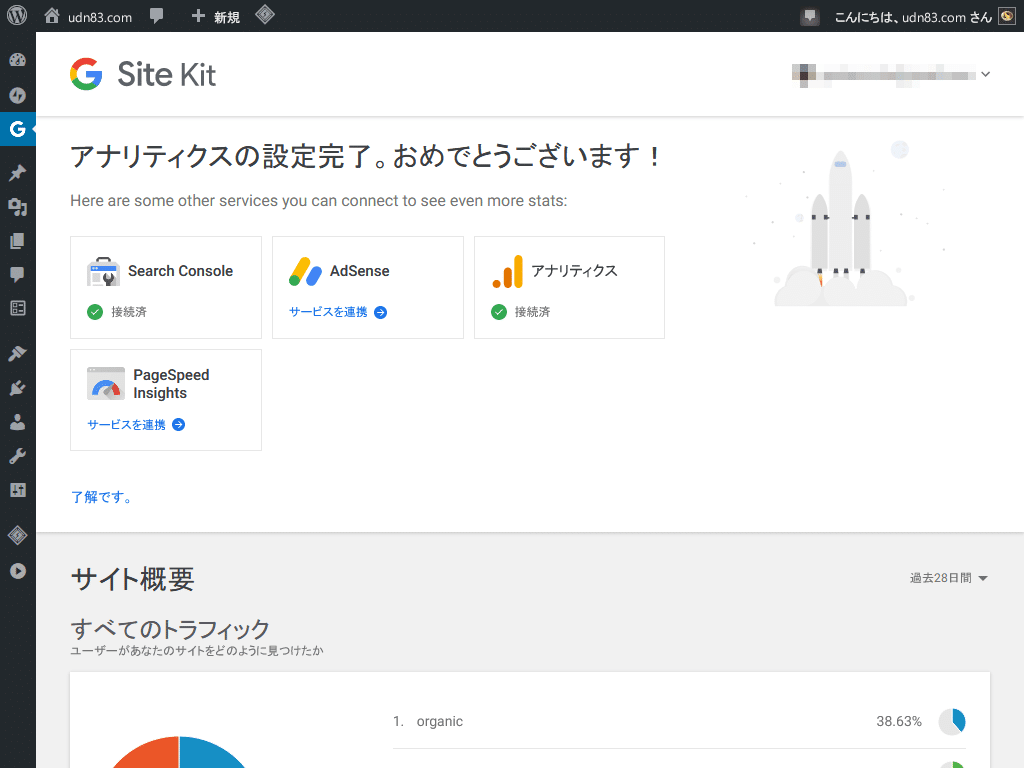The width and height of the screenshot is (1024, 768).
Task: Click Search Console 接続済 checkmark
Action: 95,312
